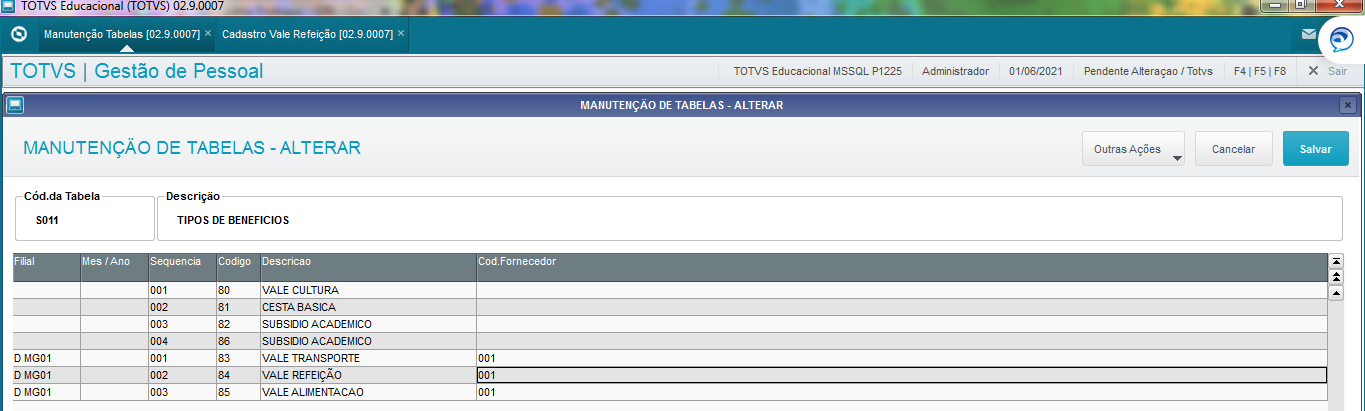
Task: Click the F4 | F5 | F8 shortcuts item
Action: click(1259, 71)
